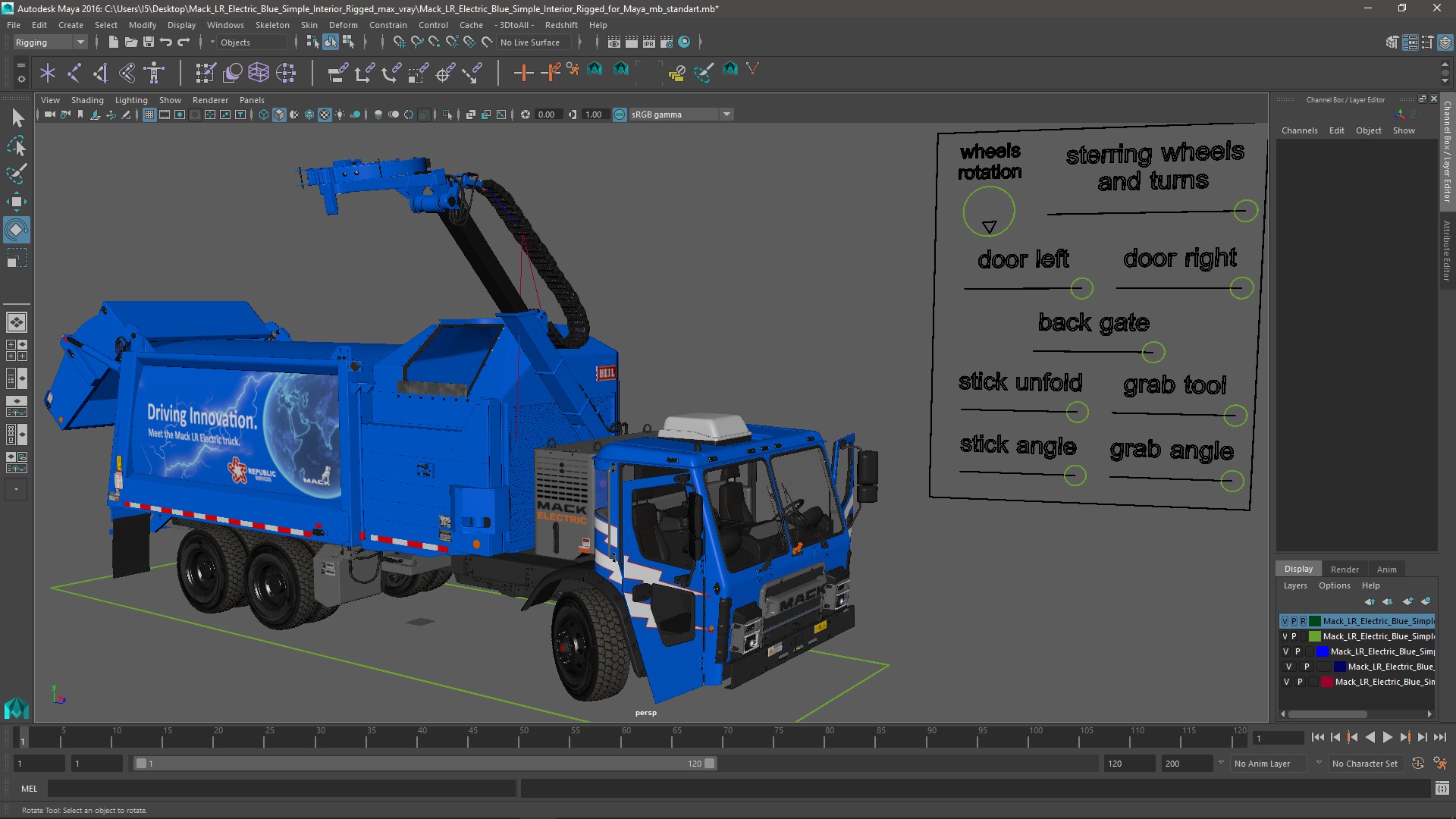Click the New Scene icon
This screenshot has width=1456, height=819.
pos(113,42)
